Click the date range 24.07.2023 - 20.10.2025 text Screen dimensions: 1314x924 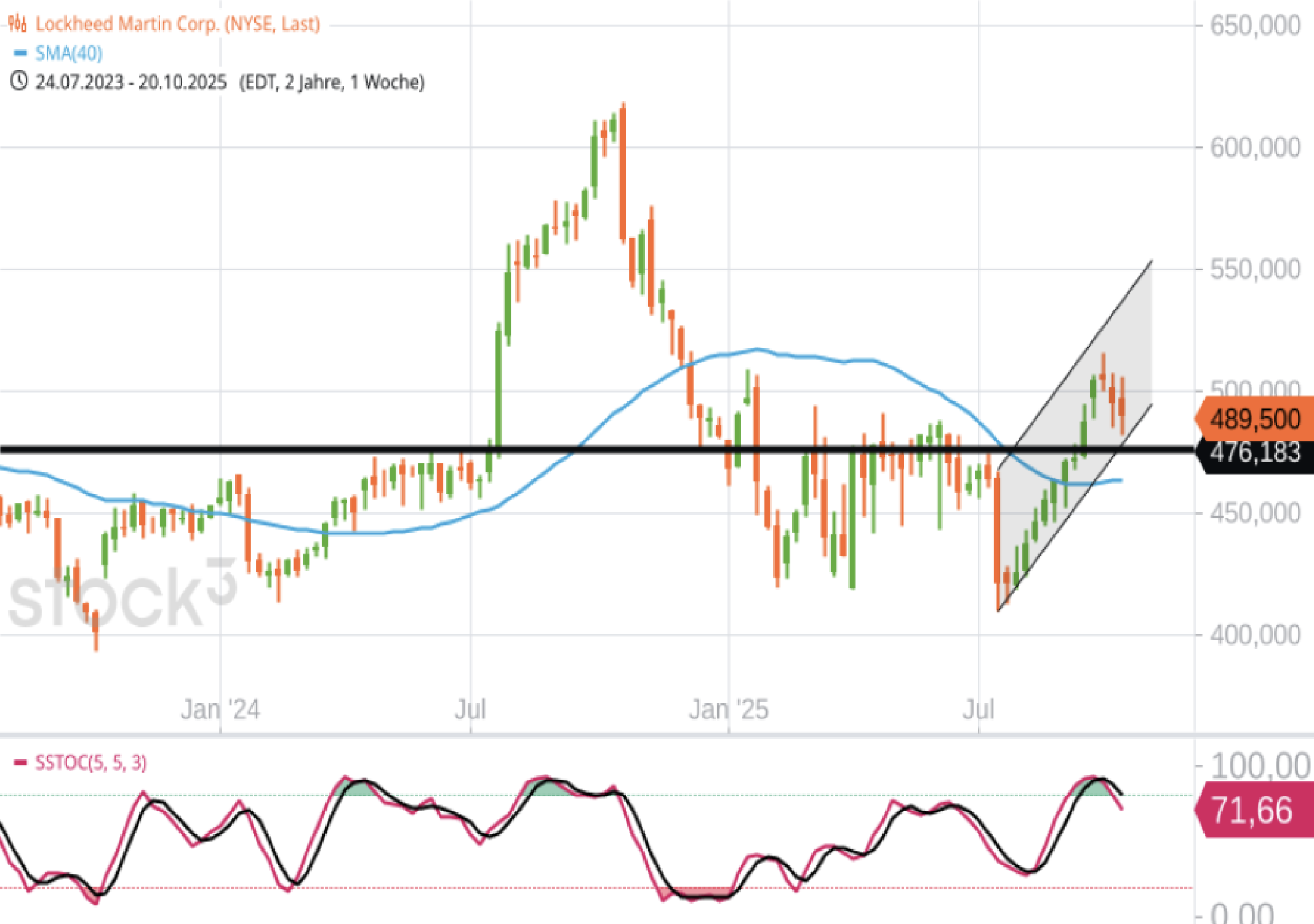click(130, 82)
